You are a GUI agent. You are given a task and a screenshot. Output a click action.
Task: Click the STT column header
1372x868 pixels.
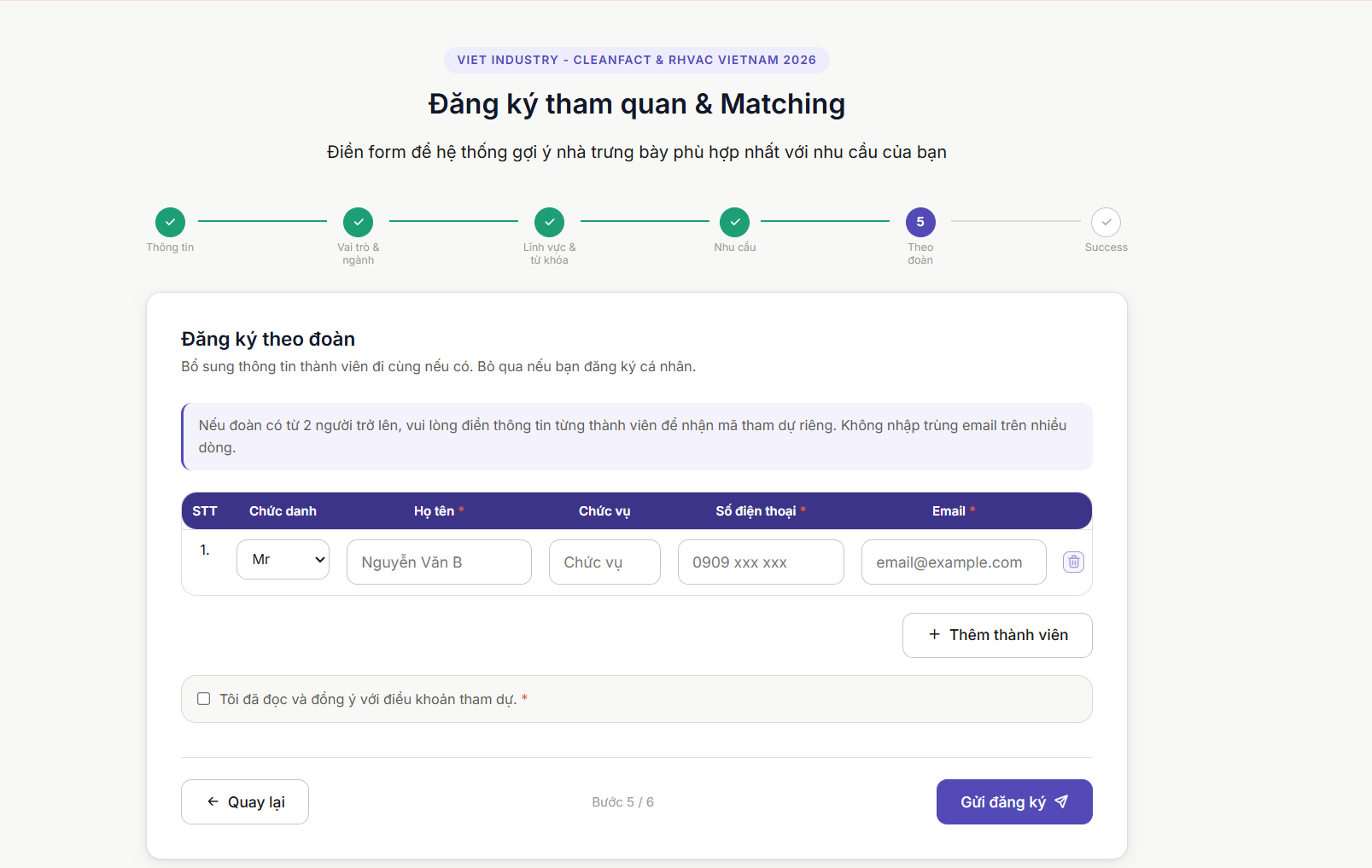[x=205, y=511]
